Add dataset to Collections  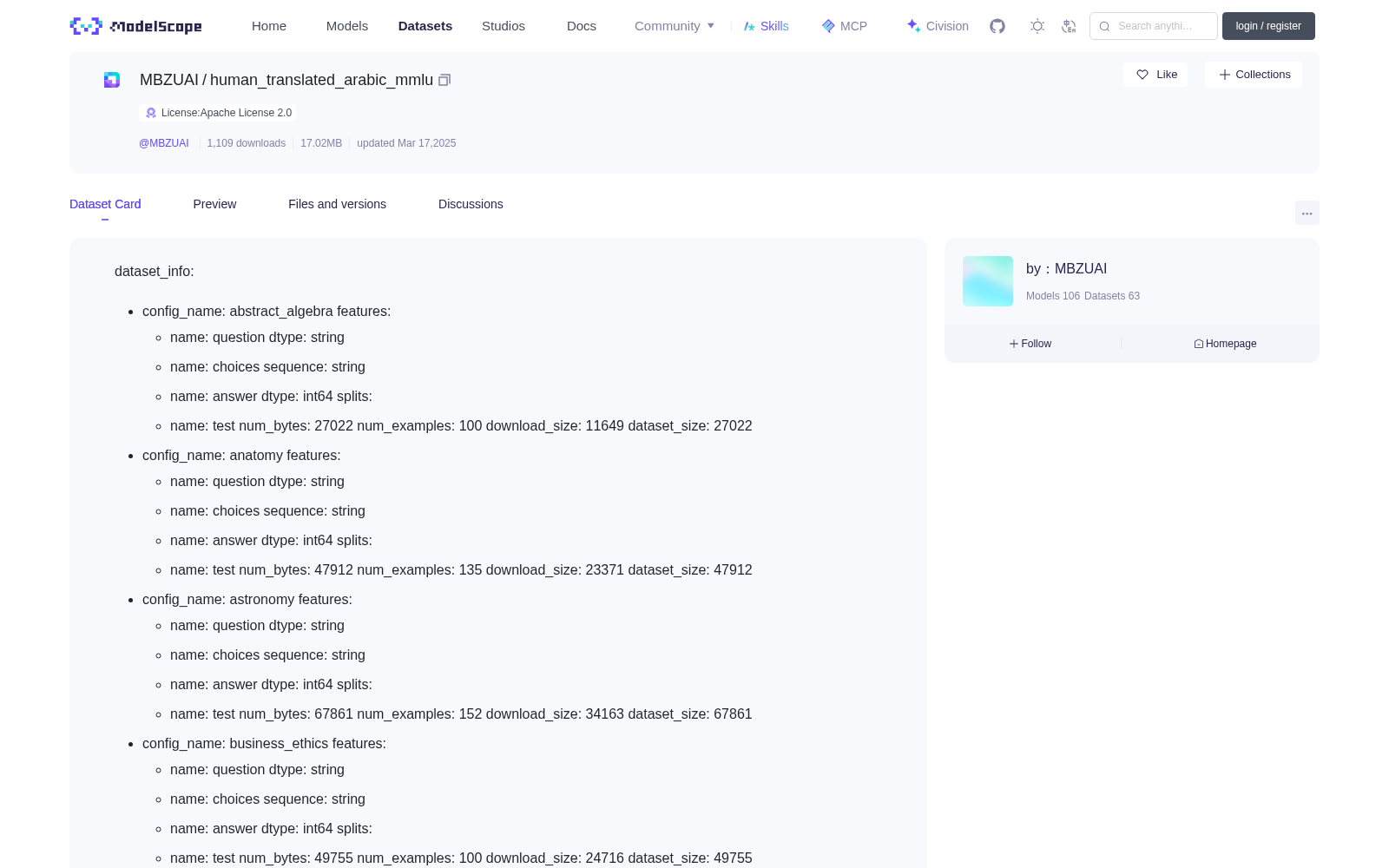click(x=1254, y=75)
